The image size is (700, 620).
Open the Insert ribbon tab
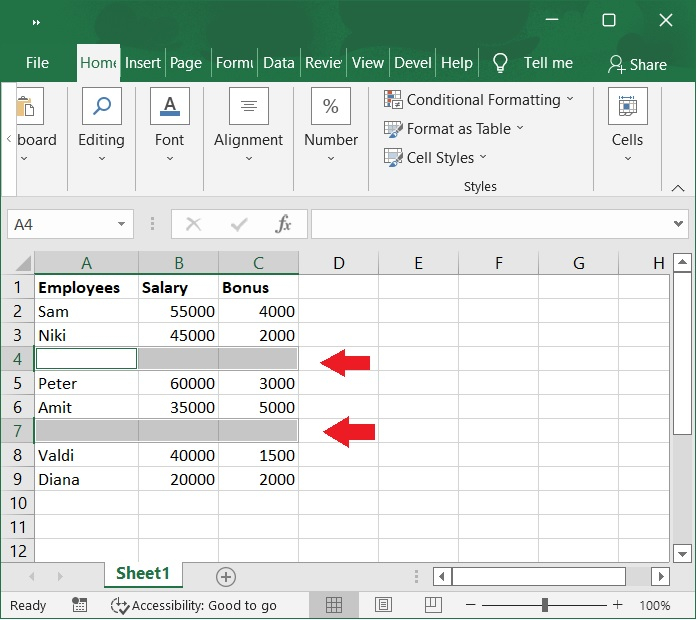pyautogui.click(x=142, y=62)
